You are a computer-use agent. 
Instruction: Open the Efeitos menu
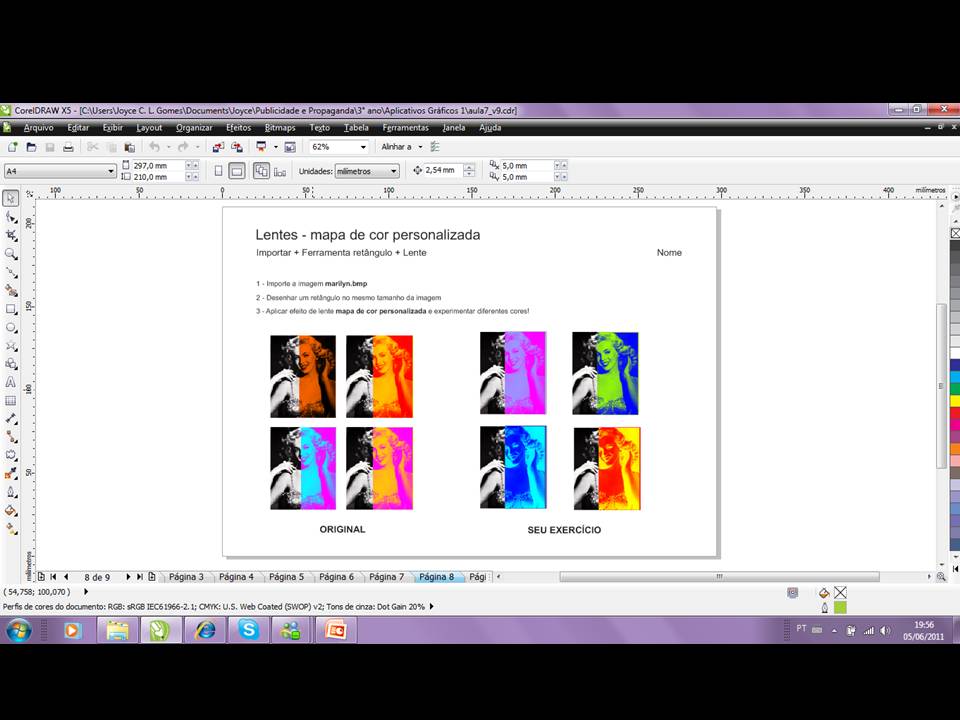(x=238, y=128)
